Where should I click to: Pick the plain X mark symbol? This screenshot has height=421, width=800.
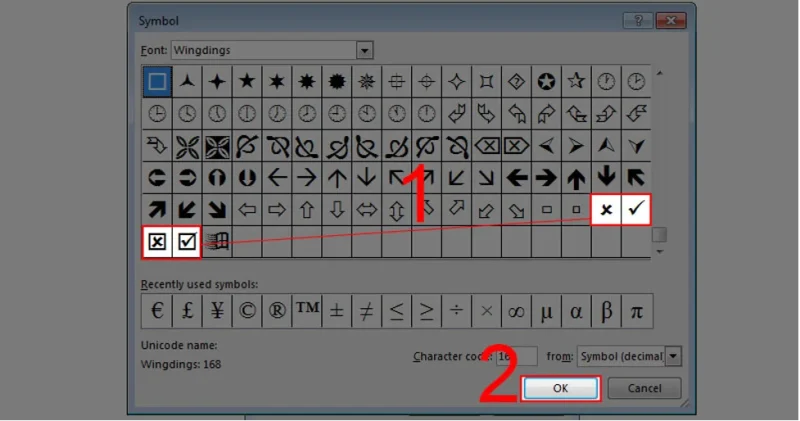tap(605, 209)
